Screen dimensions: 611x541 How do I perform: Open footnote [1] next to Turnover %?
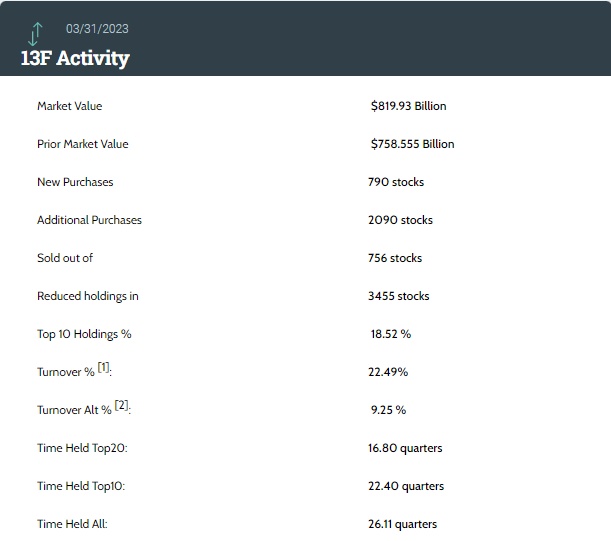tap(104, 369)
